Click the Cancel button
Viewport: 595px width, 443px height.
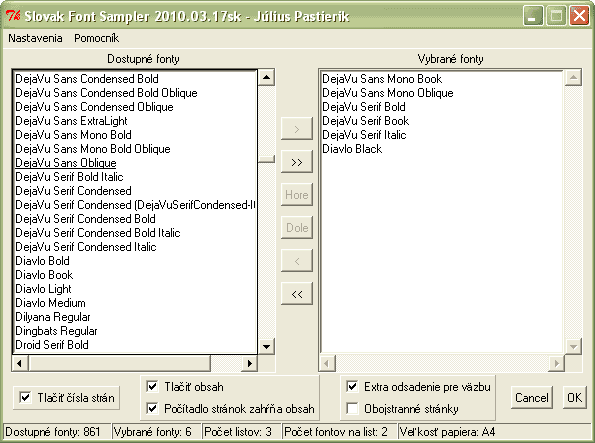(532, 397)
